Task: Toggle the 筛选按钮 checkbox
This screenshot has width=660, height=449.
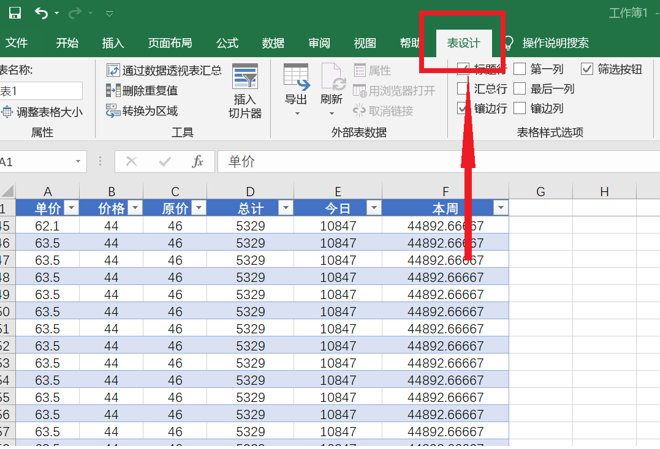Action: (587, 69)
